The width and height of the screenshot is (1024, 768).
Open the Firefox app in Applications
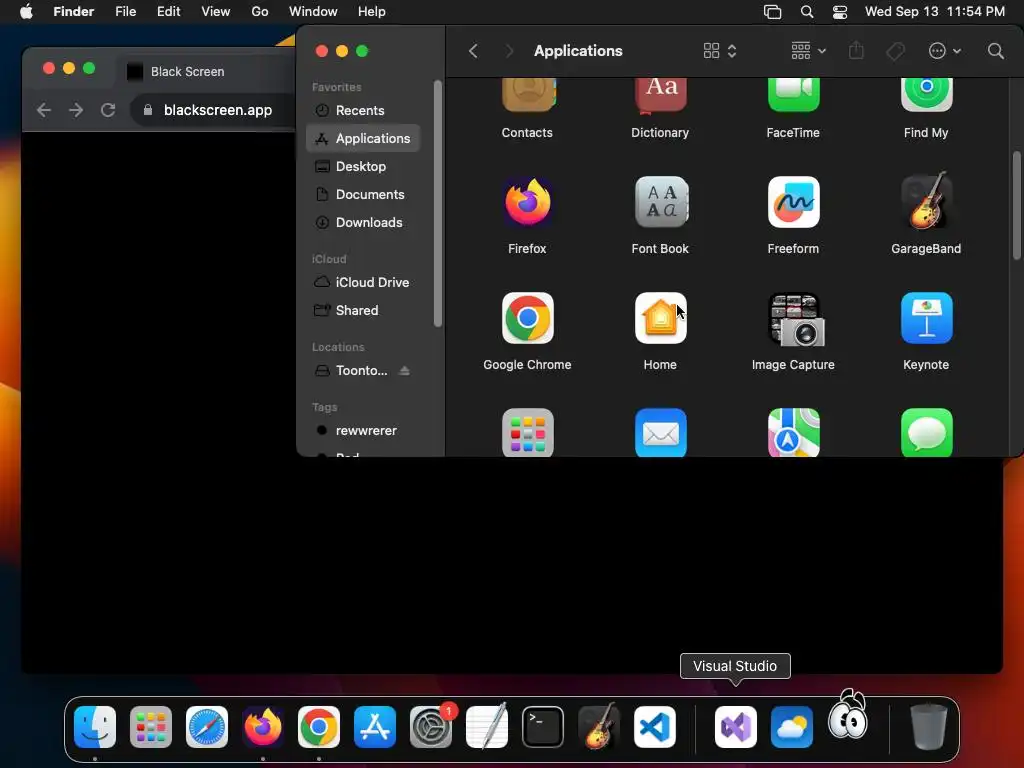(x=527, y=202)
